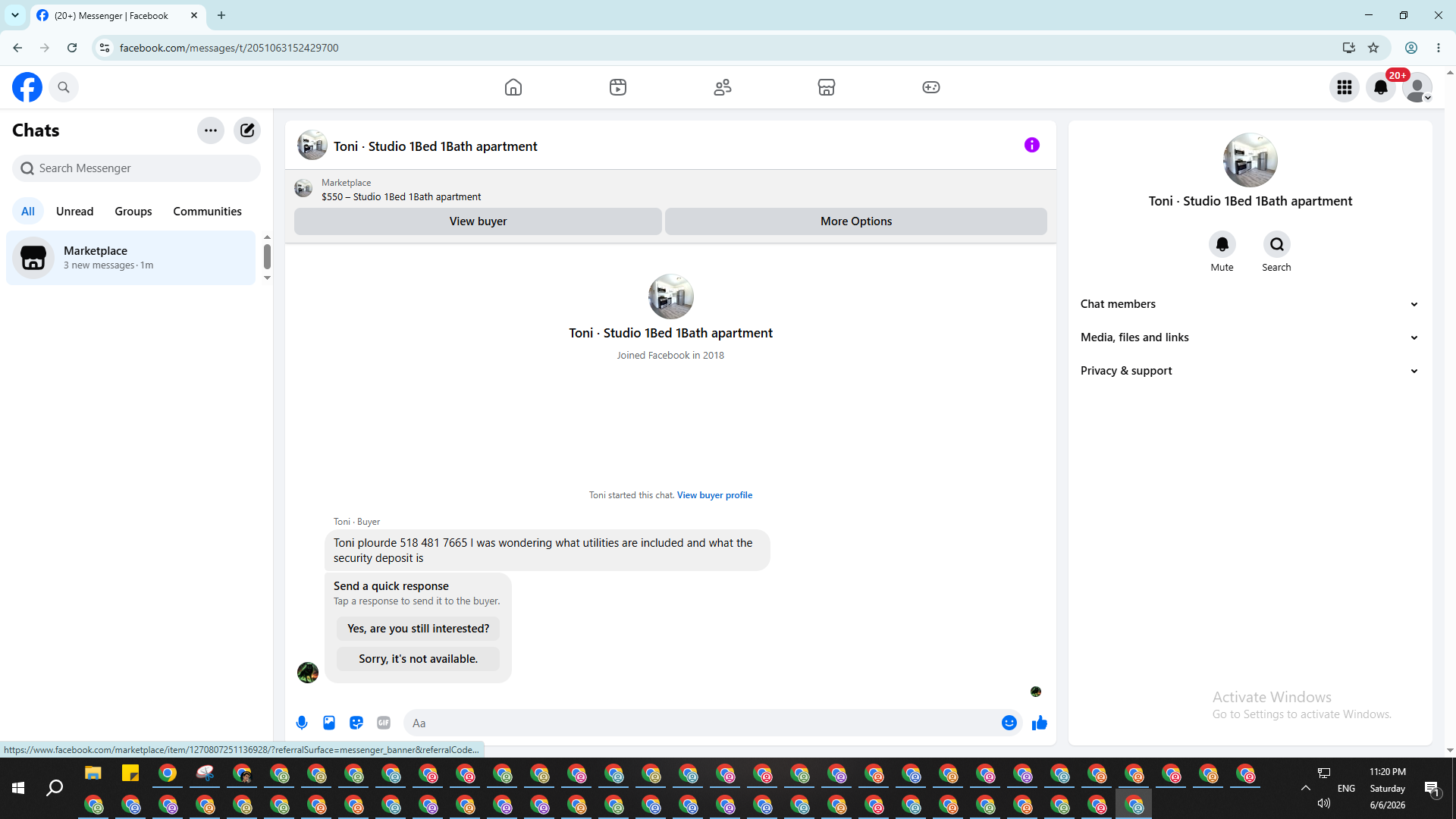Click the large listing photo in info panel
This screenshot has width=1456, height=819.
[x=1250, y=160]
